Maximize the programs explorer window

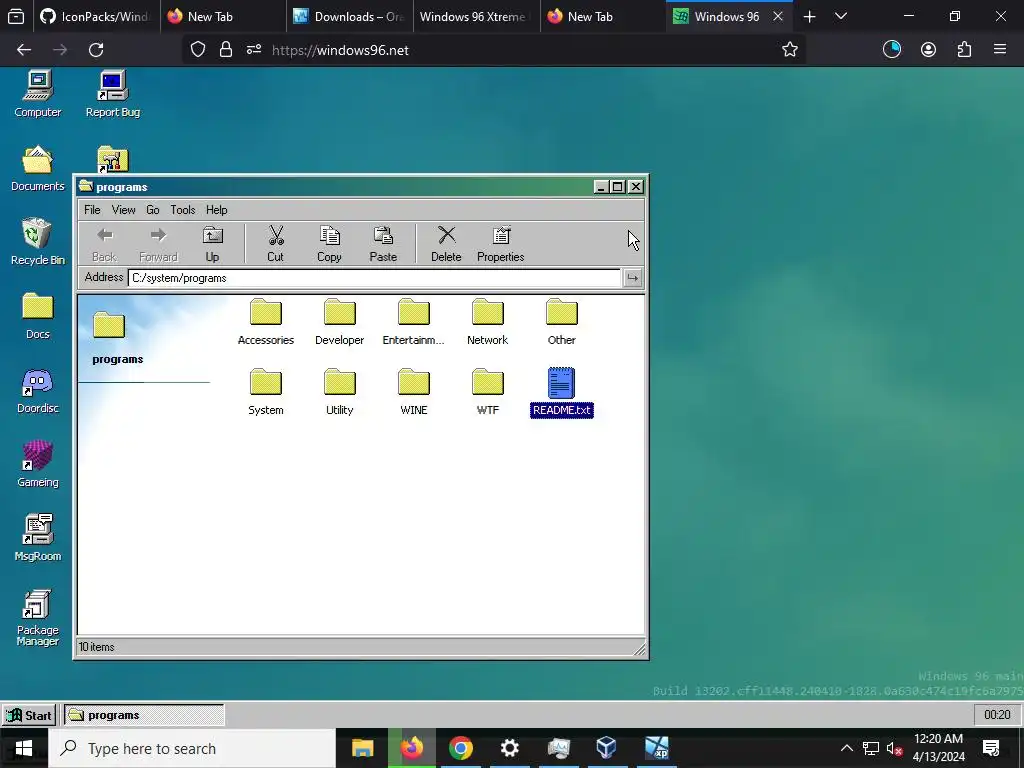618,187
